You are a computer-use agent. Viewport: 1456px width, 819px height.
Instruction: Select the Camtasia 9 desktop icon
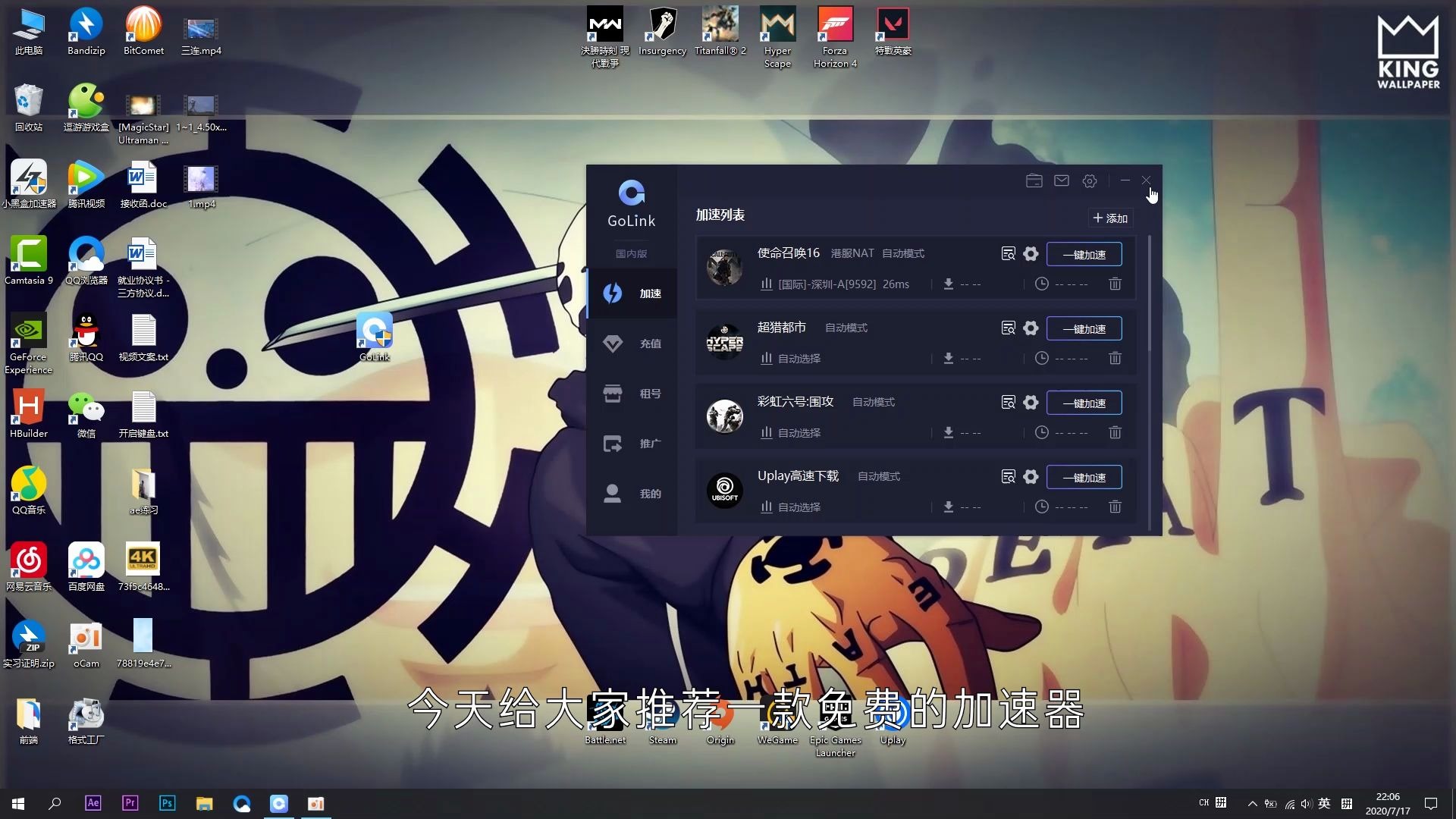[29, 262]
